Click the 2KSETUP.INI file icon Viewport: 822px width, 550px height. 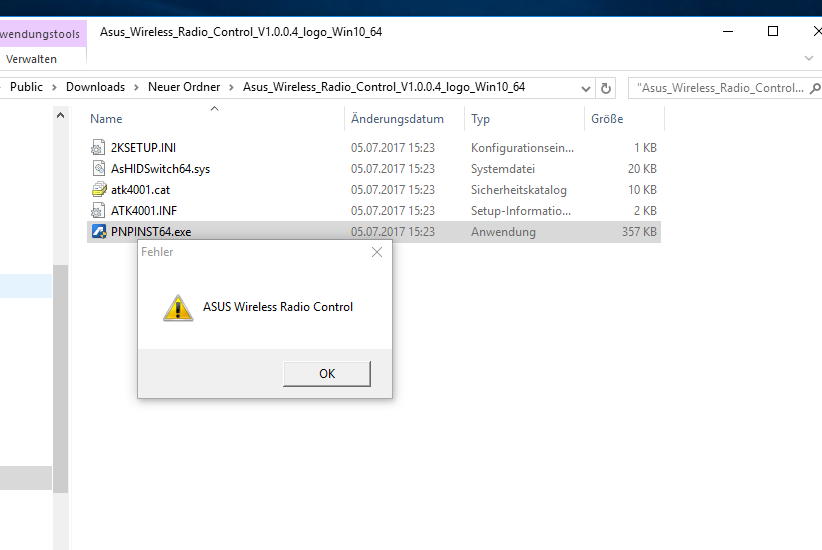[98, 148]
